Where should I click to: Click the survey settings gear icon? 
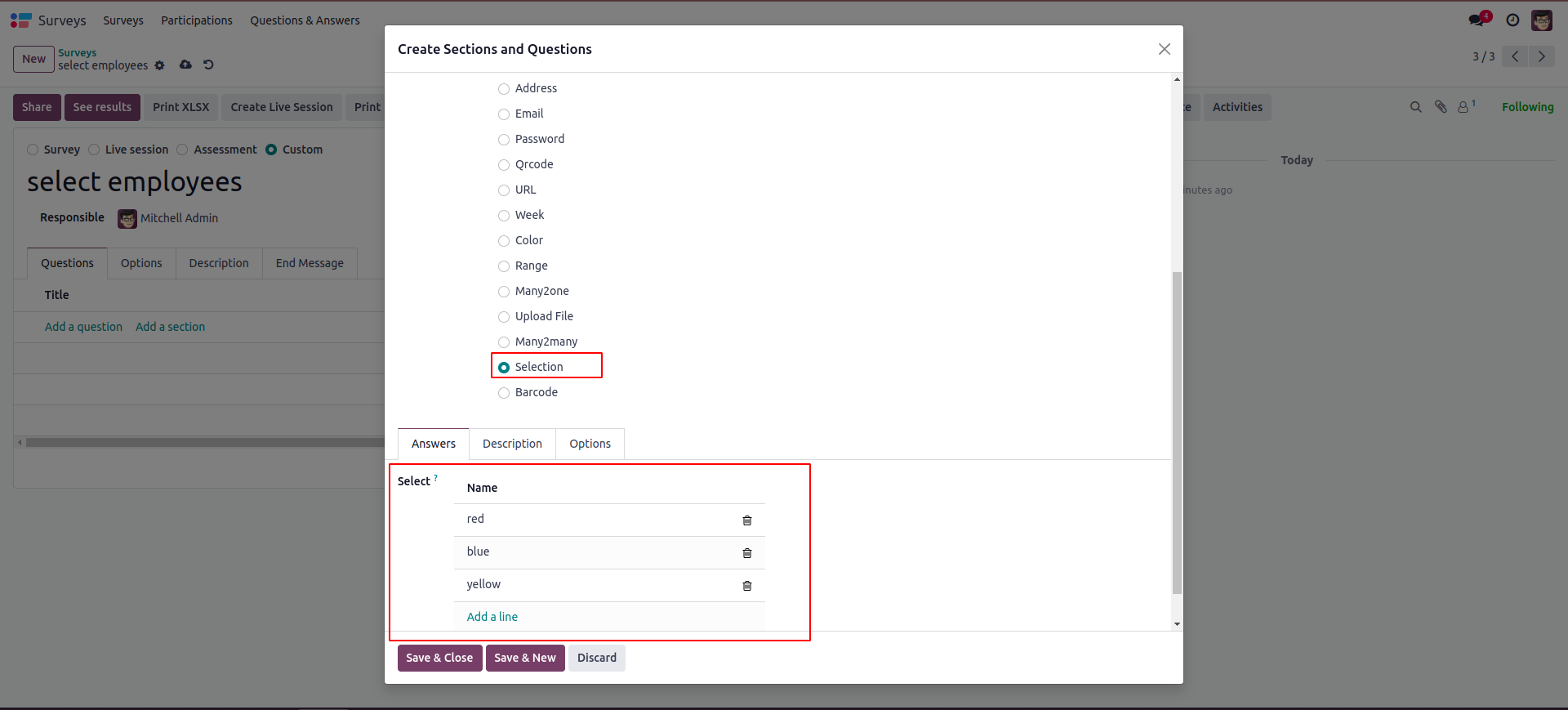pyautogui.click(x=160, y=65)
